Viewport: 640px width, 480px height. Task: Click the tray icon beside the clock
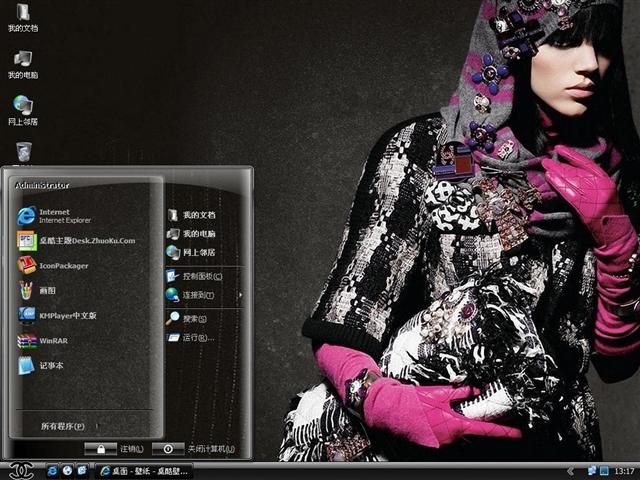click(x=604, y=471)
